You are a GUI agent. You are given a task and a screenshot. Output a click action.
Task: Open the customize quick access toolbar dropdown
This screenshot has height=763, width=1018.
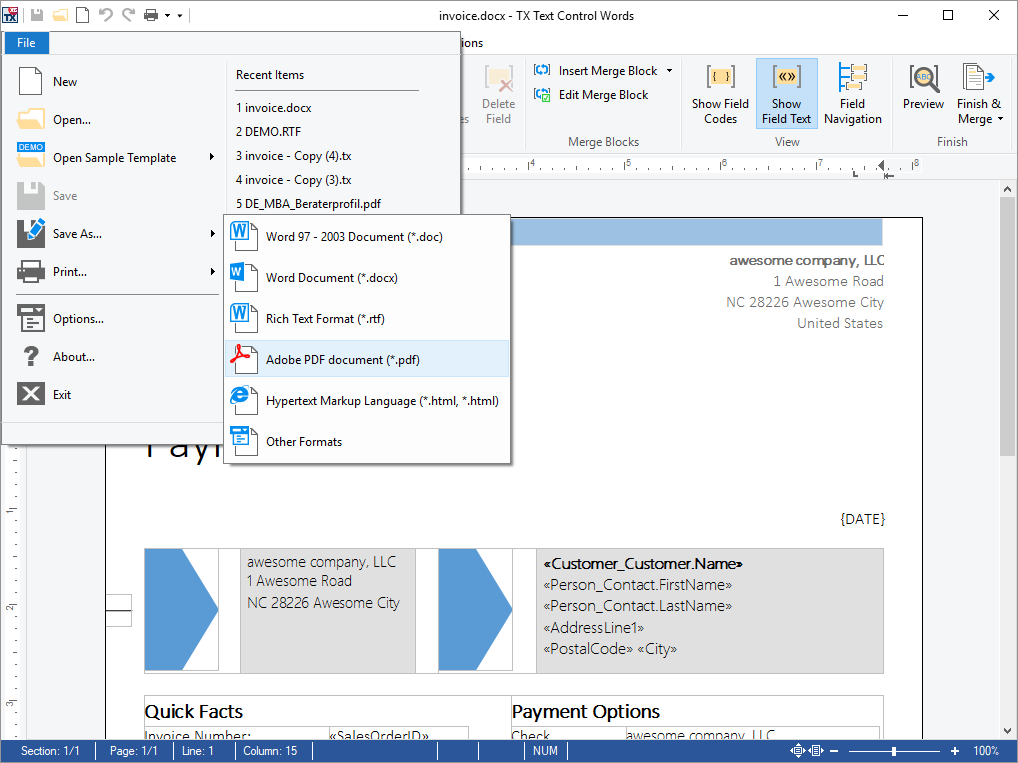coord(180,16)
